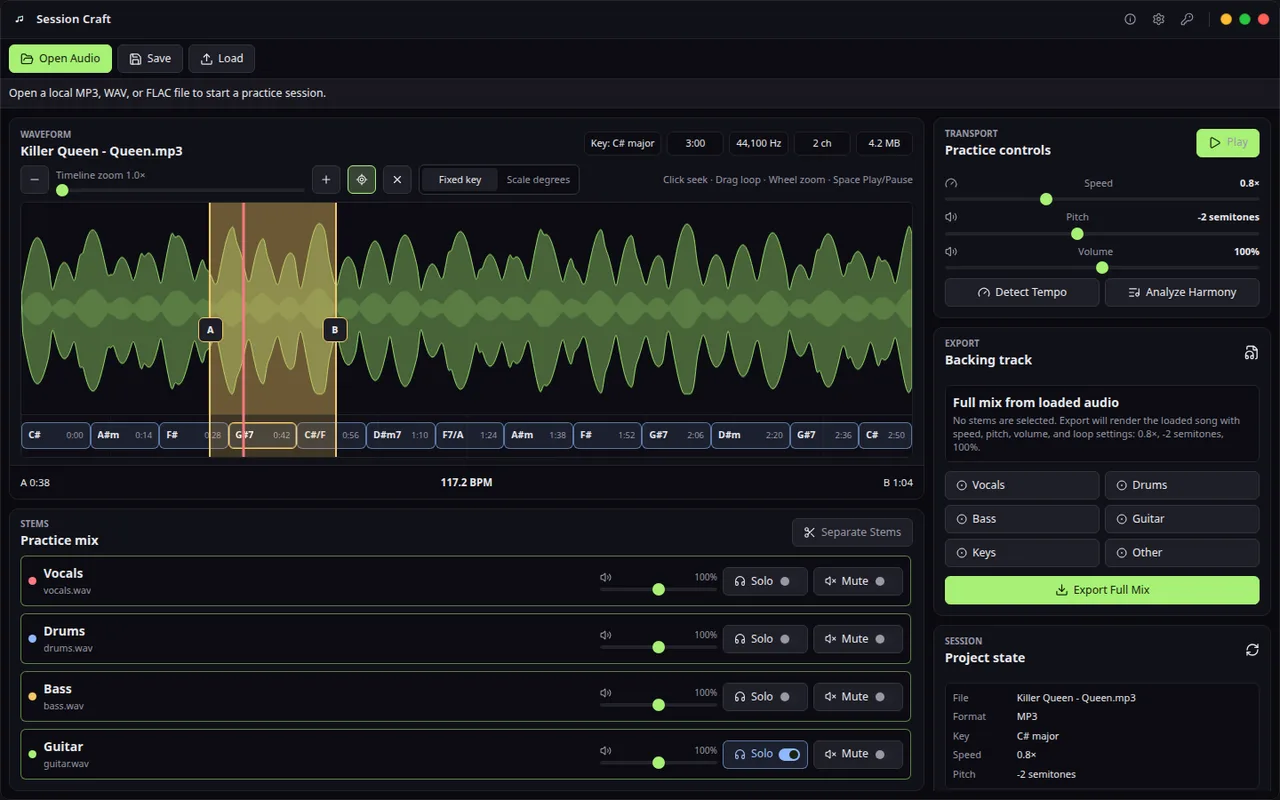Switch to Scale degrees chord display

click(538, 180)
